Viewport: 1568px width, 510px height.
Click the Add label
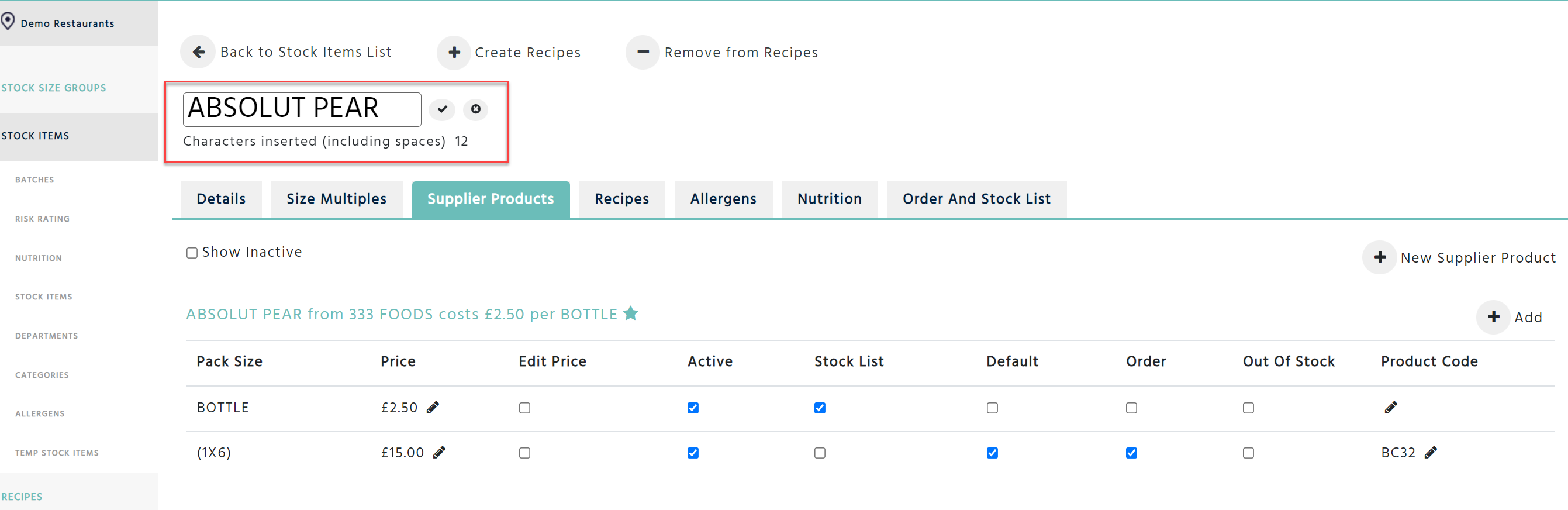tap(1528, 318)
